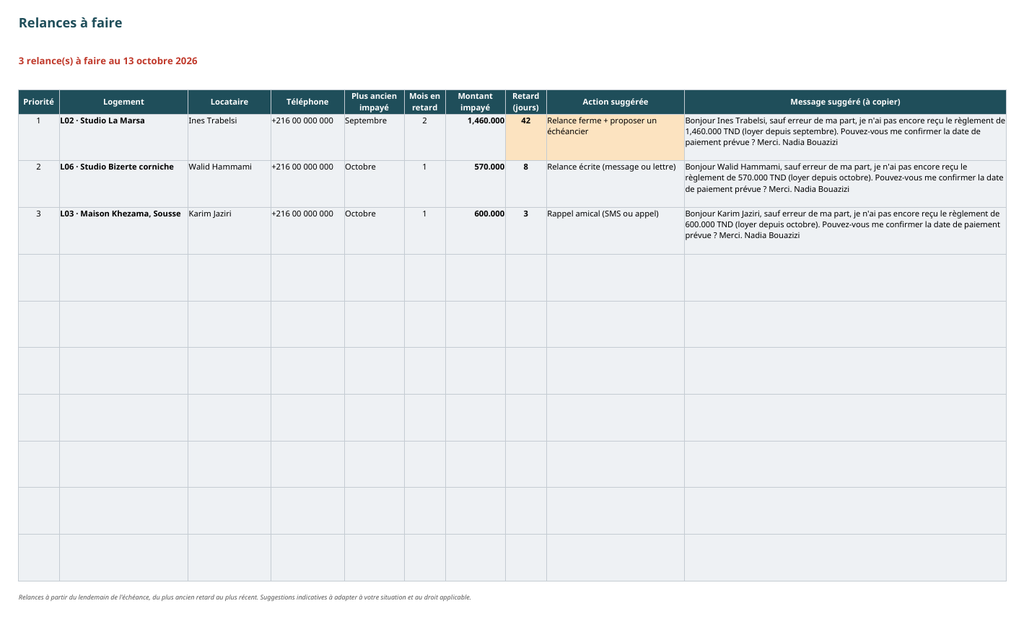1024x619 pixels.
Task: Select the 'Septembre' cell
Action: (374, 138)
